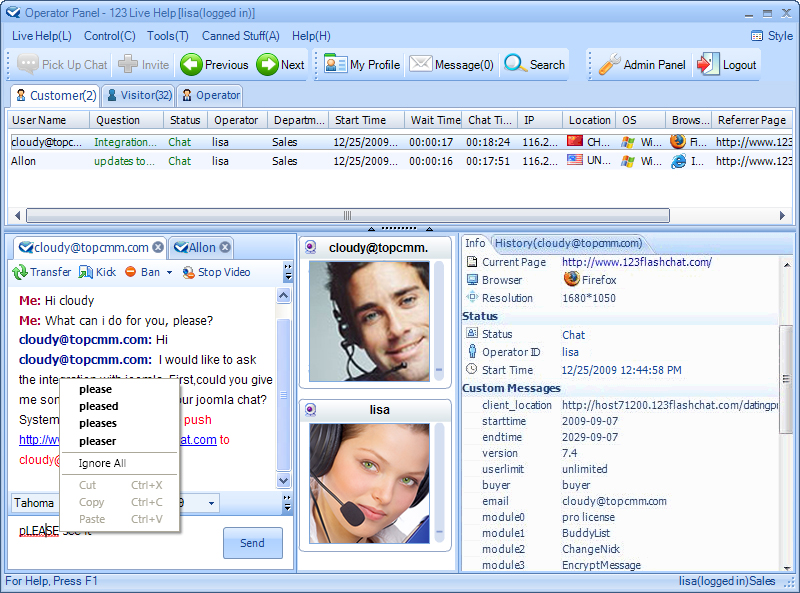
Task: Go to Next chat with green arrow
Action: tap(281, 65)
